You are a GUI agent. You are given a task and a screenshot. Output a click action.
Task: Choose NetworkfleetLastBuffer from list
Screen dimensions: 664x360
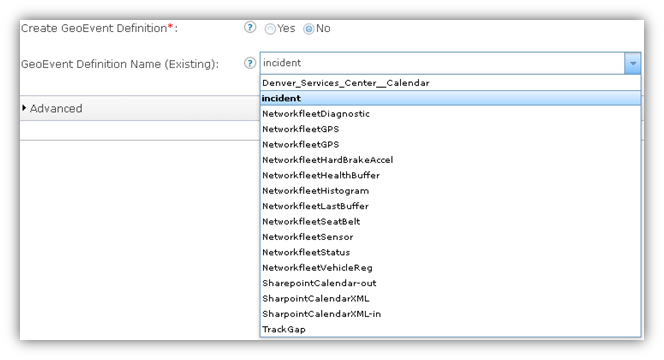tap(450, 206)
